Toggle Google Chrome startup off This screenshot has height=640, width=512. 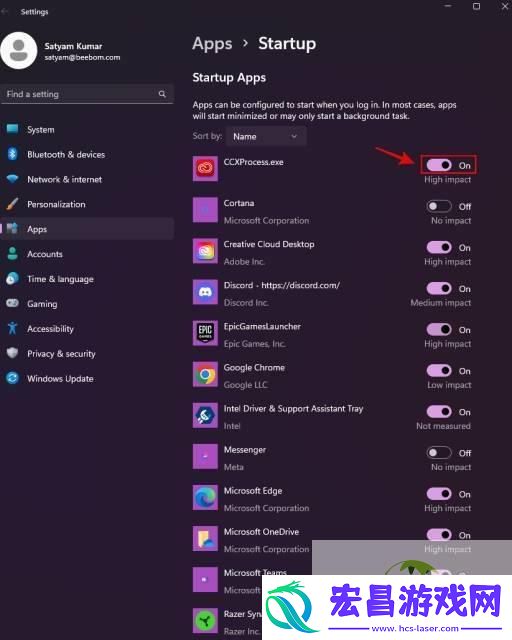(x=439, y=371)
